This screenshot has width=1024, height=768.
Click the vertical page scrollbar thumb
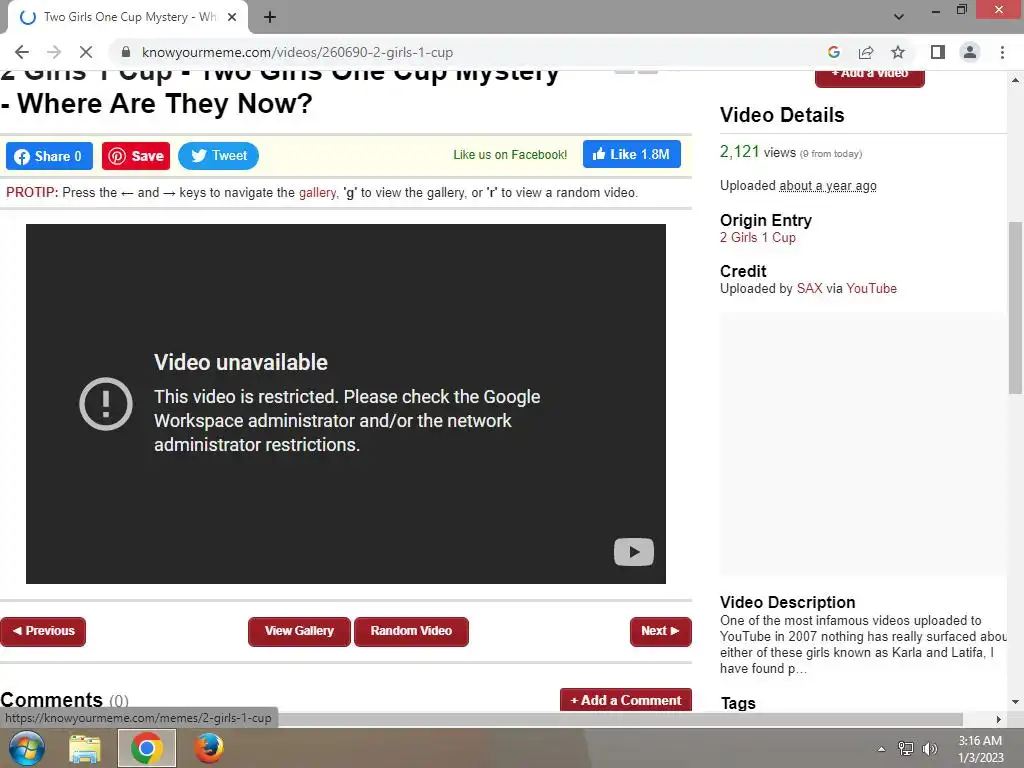point(1015,308)
